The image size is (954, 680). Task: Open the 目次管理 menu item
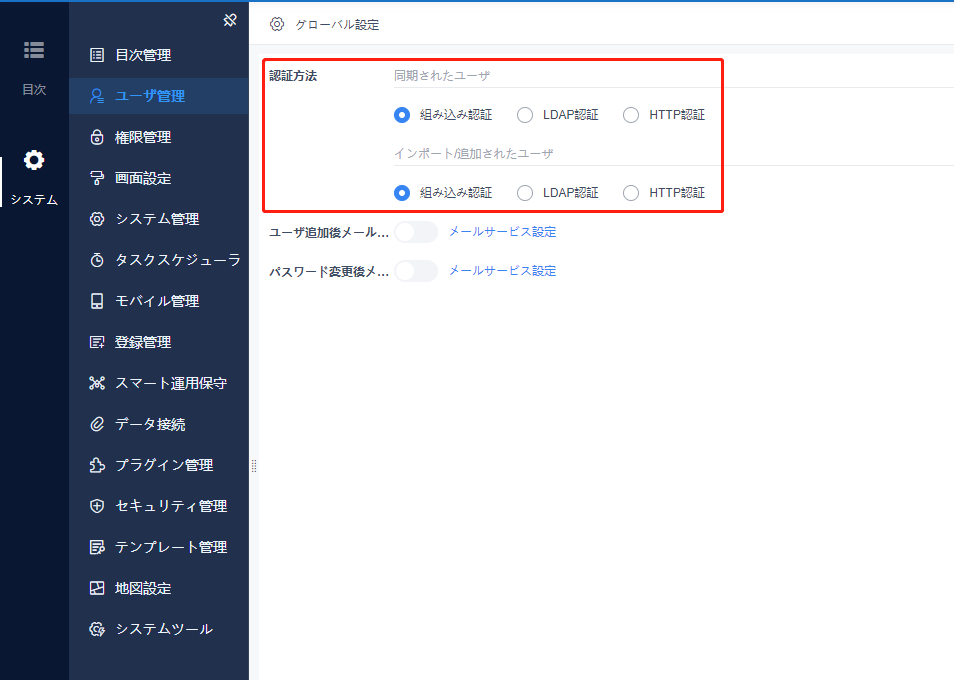coord(159,55)
